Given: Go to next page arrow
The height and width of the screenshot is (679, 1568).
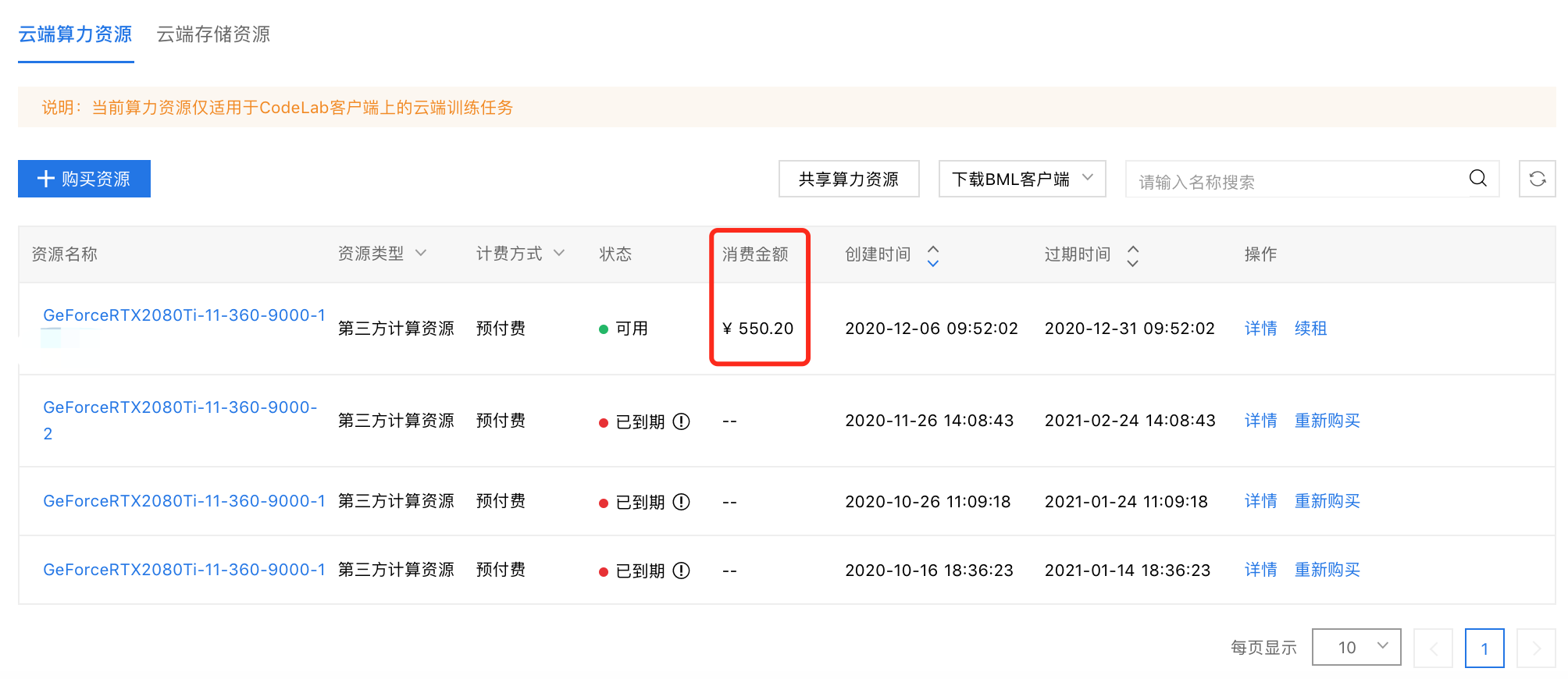Looking at the screenshot, I should [x=1536, y=648].
